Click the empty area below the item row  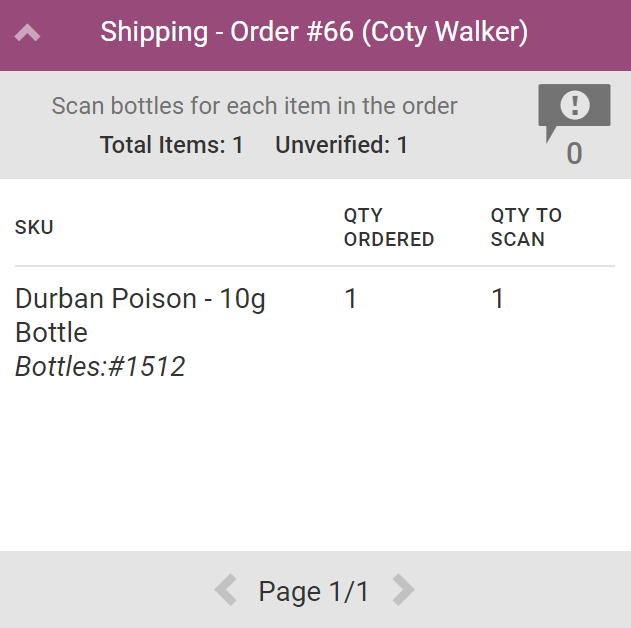(x=315, y=470)
